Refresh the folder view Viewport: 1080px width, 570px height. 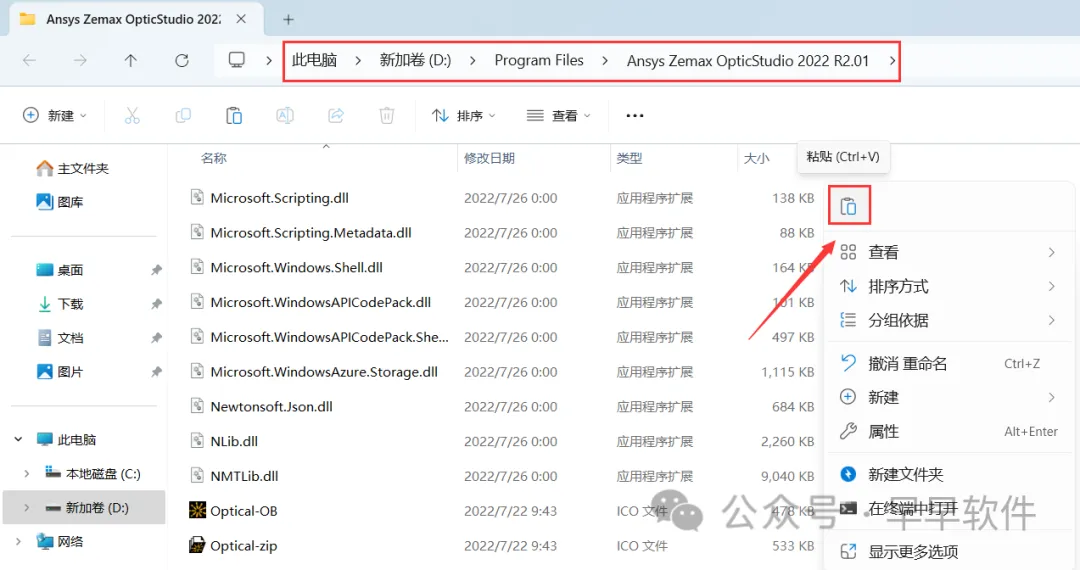pyautogui.click(x=182, y=61)
